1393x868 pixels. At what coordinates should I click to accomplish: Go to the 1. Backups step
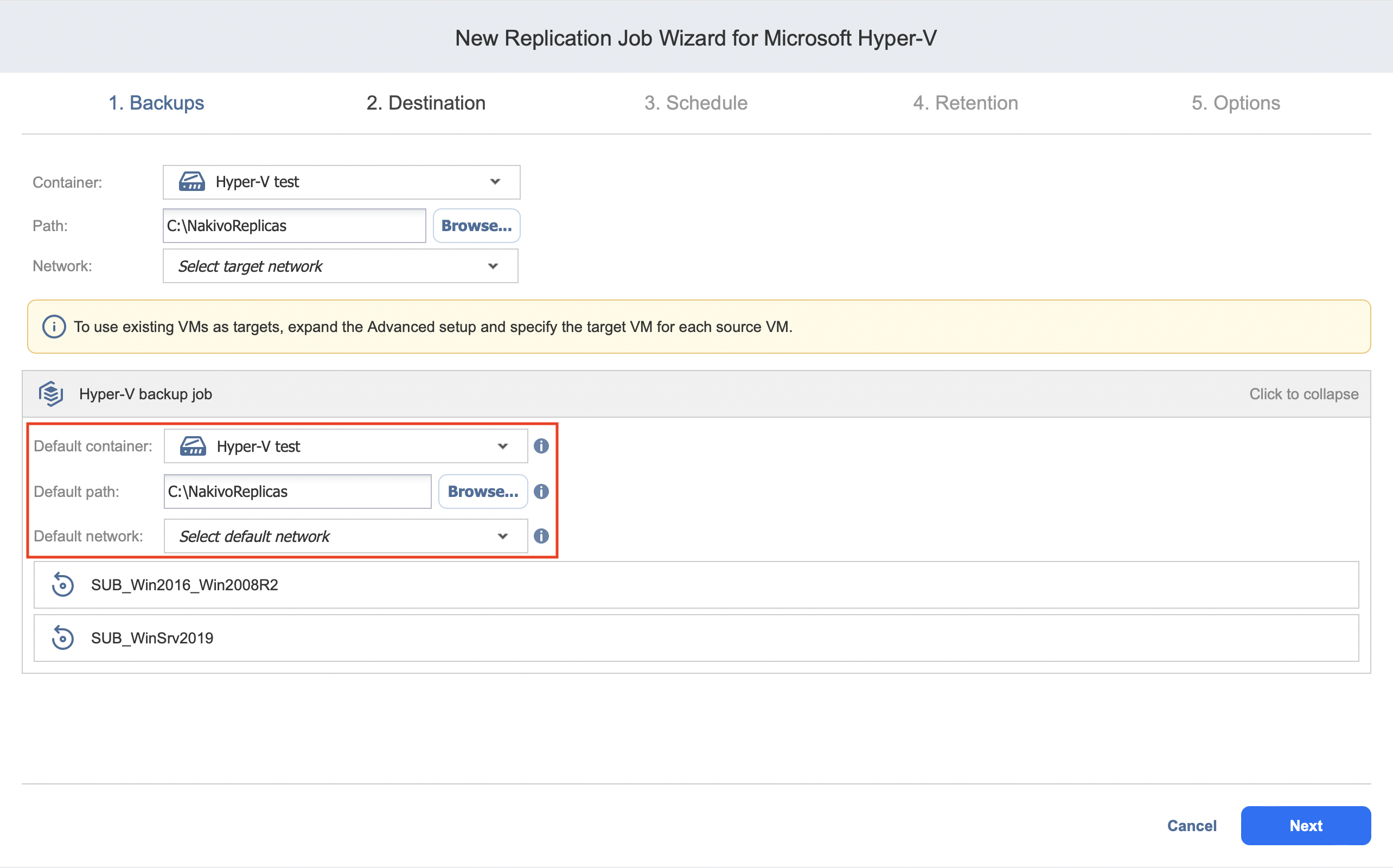click(156, 103)
